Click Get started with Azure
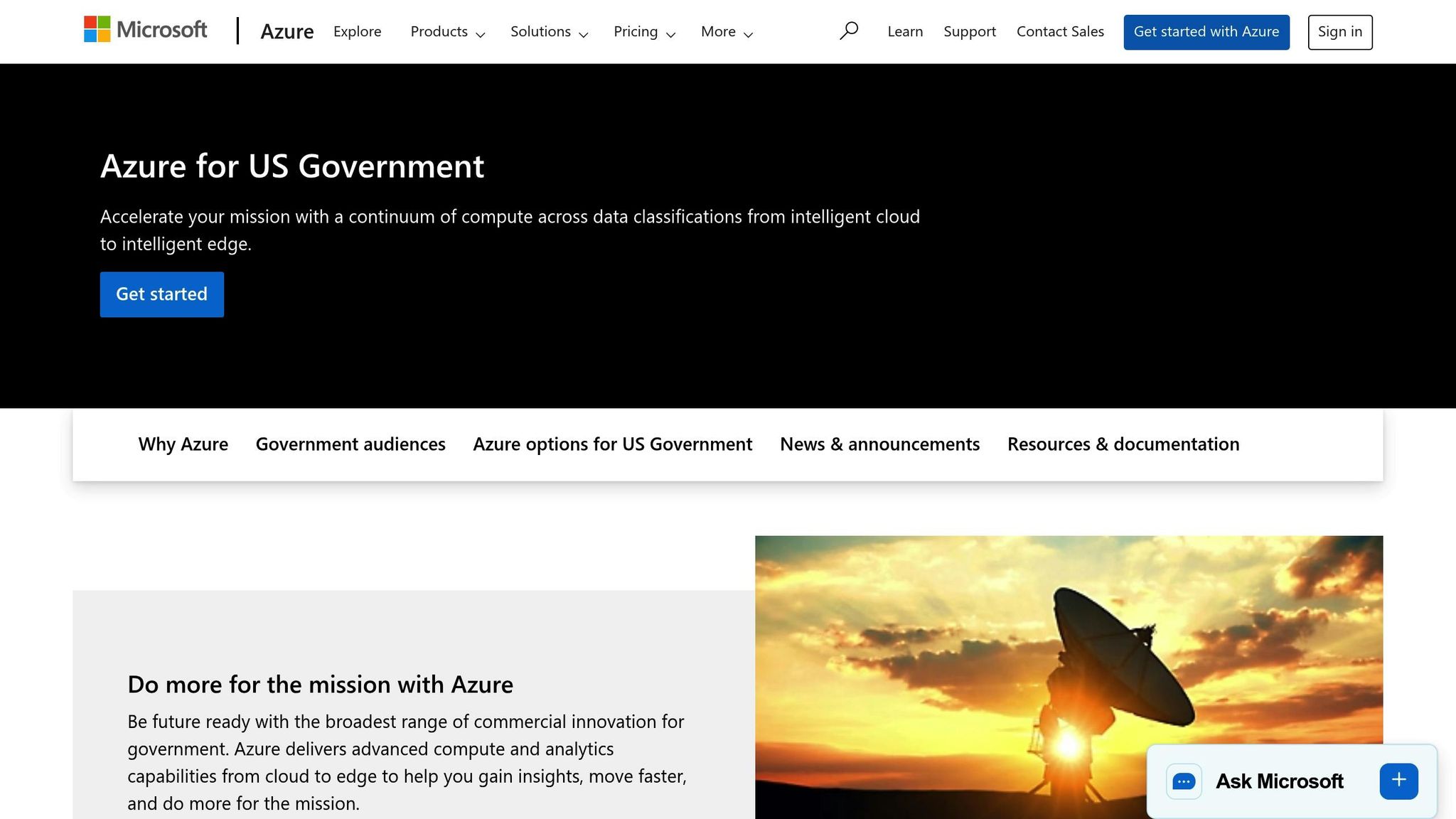The width and height of the screenshot is (1456, 819). pyautogui.click(x=1206, y=31)
